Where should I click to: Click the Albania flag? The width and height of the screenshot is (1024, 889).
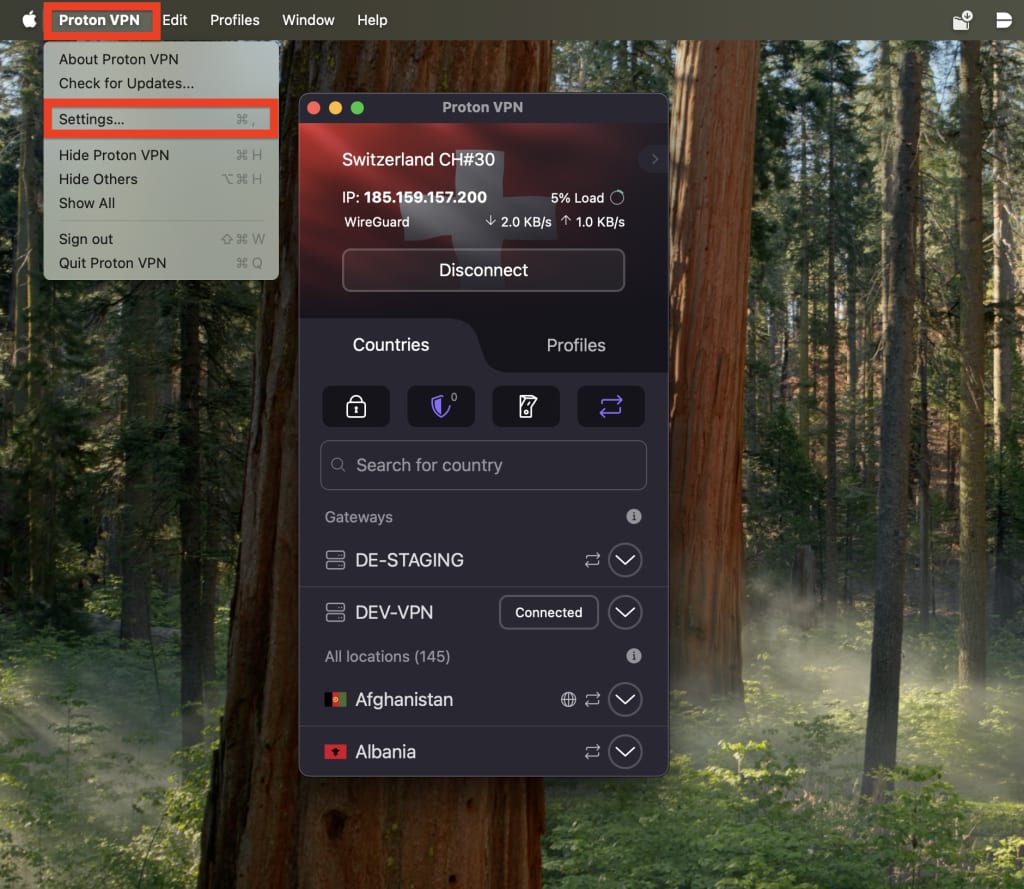336,752
